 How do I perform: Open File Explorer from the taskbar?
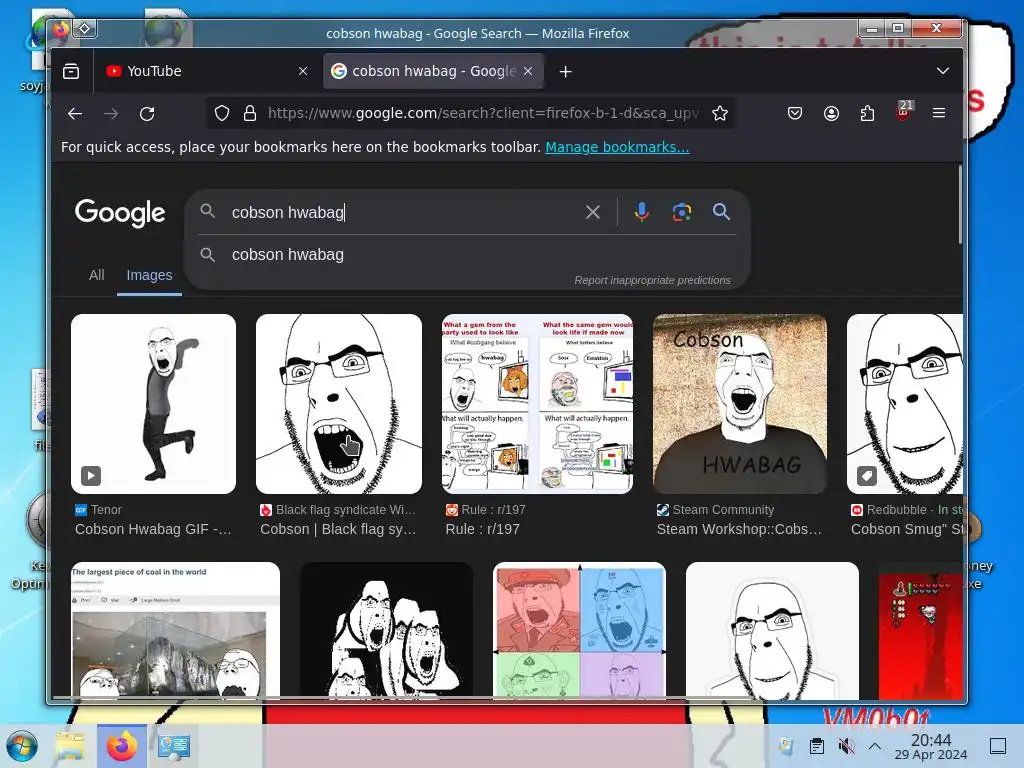point(70,746)
